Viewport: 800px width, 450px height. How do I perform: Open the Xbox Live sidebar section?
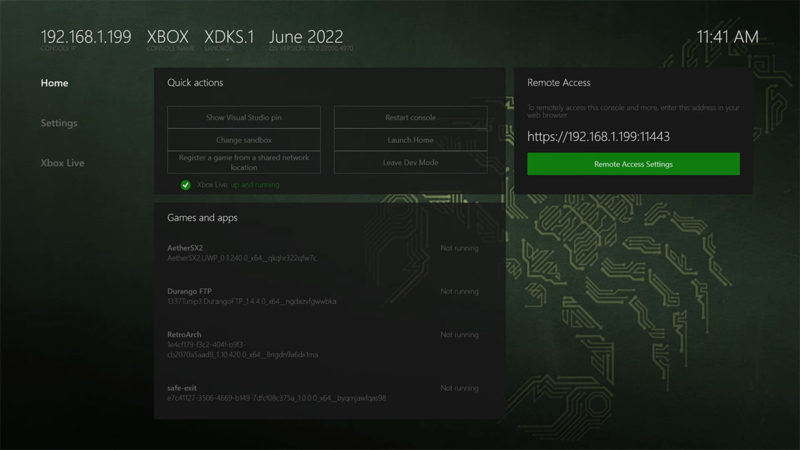click(63, 161)
